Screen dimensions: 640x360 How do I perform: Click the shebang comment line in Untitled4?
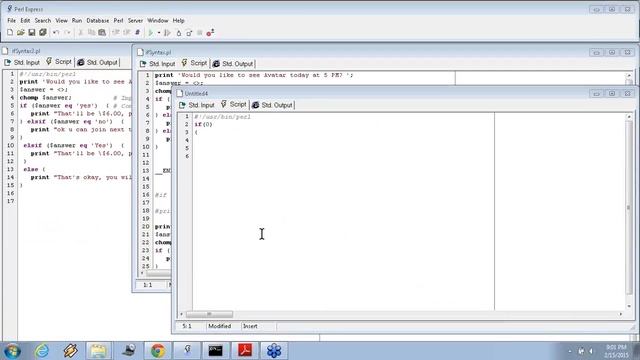click(222, 117)
